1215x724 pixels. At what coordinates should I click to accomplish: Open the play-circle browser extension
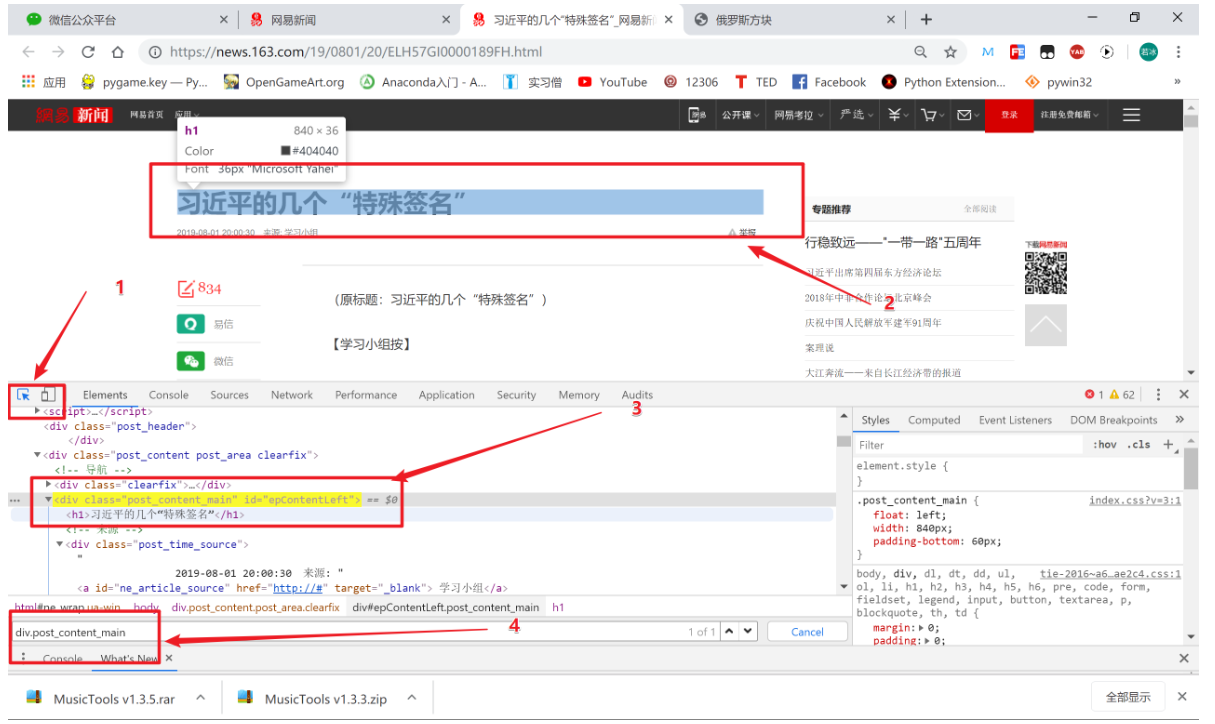point(1107,52)
